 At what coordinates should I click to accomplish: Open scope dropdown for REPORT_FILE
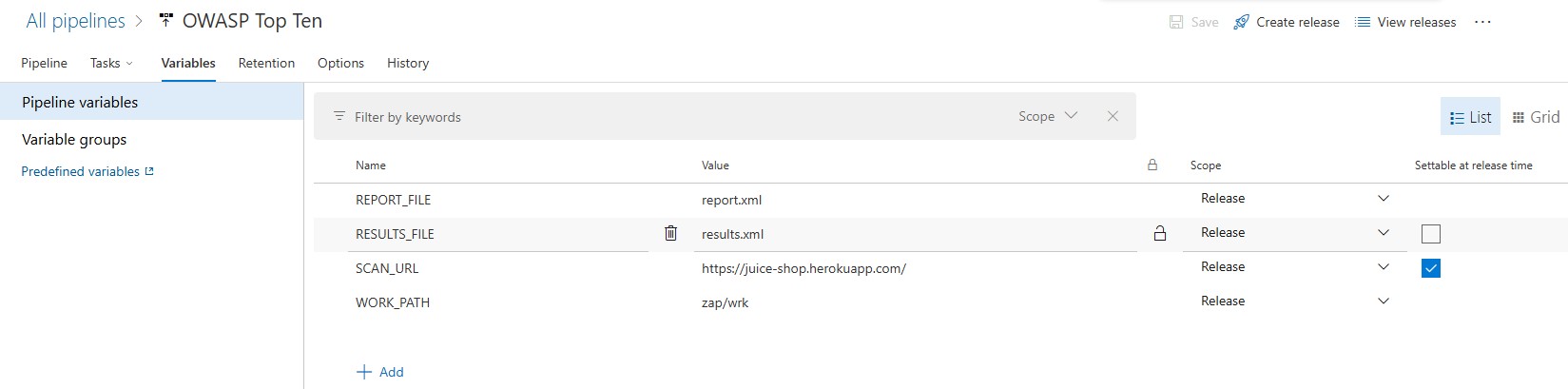pyautogui.click(x=1383, y=199)
